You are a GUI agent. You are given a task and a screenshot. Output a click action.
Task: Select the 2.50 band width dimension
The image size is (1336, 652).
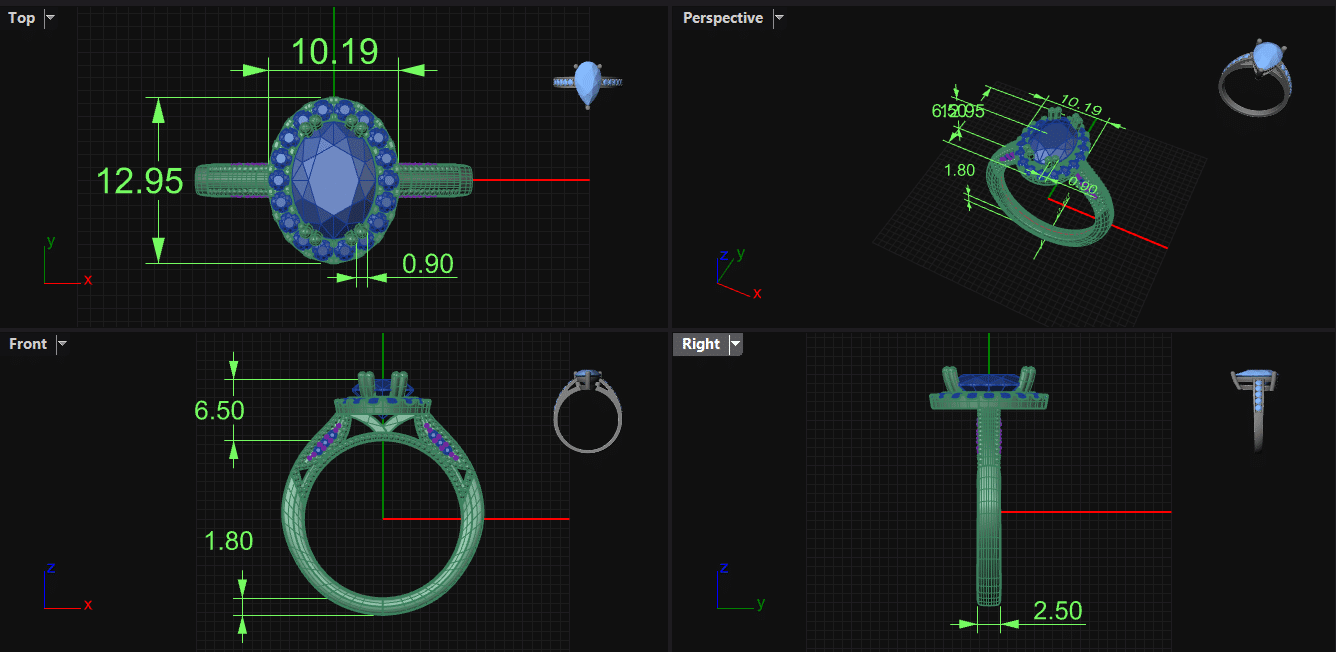pyautogui.click(x=1056, y=611)
